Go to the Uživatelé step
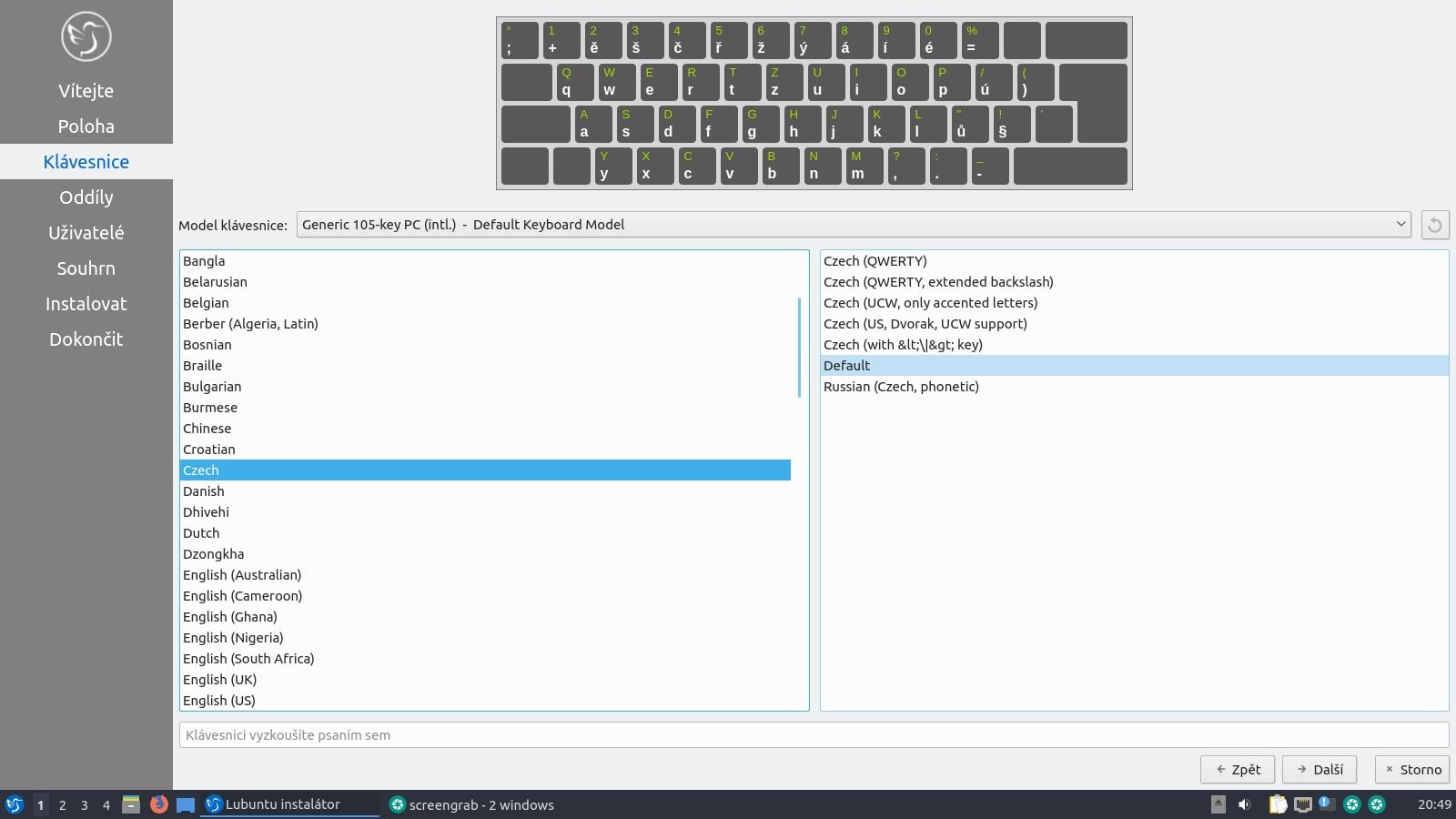1456x819 pixels. coord(86,233)
